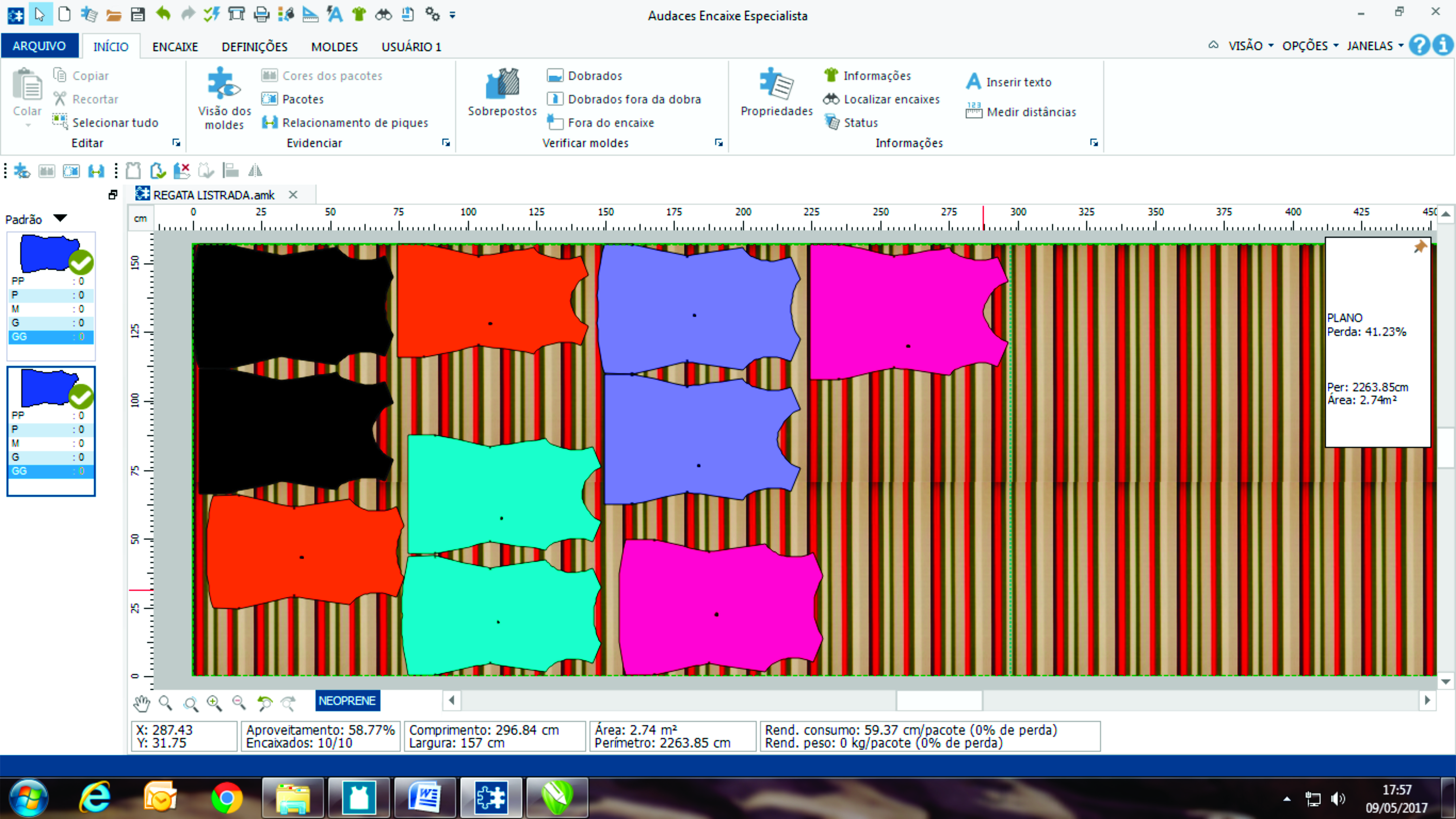Click Inserir texto

coord(1009,82)
